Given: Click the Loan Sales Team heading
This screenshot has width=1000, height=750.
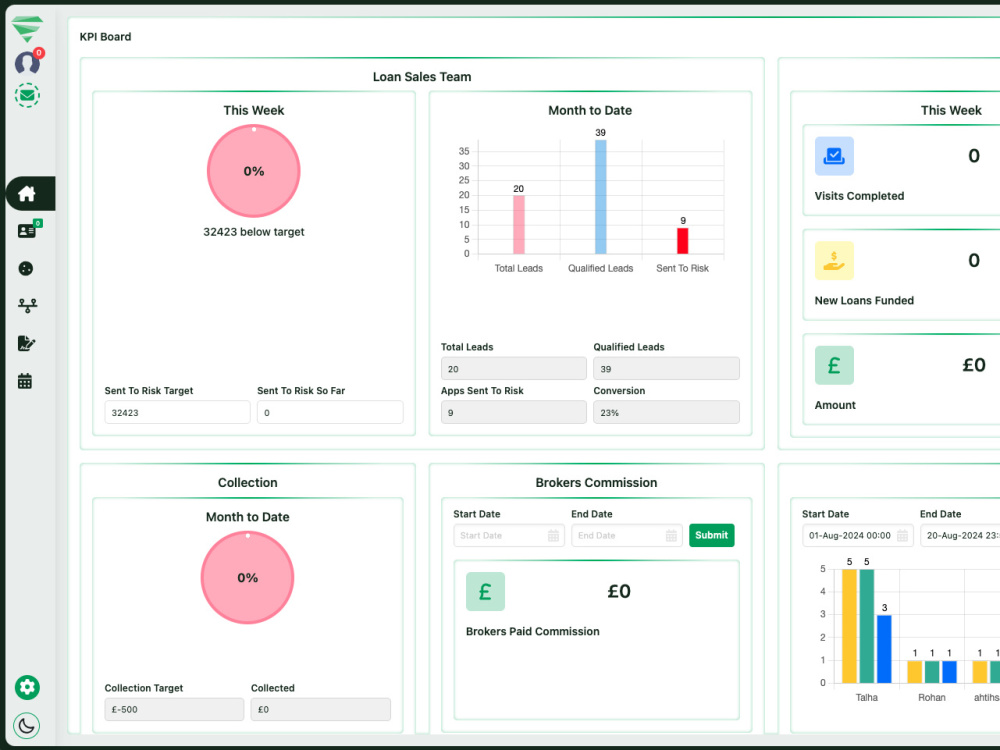Looking at the screenshot, I should 422,77.
